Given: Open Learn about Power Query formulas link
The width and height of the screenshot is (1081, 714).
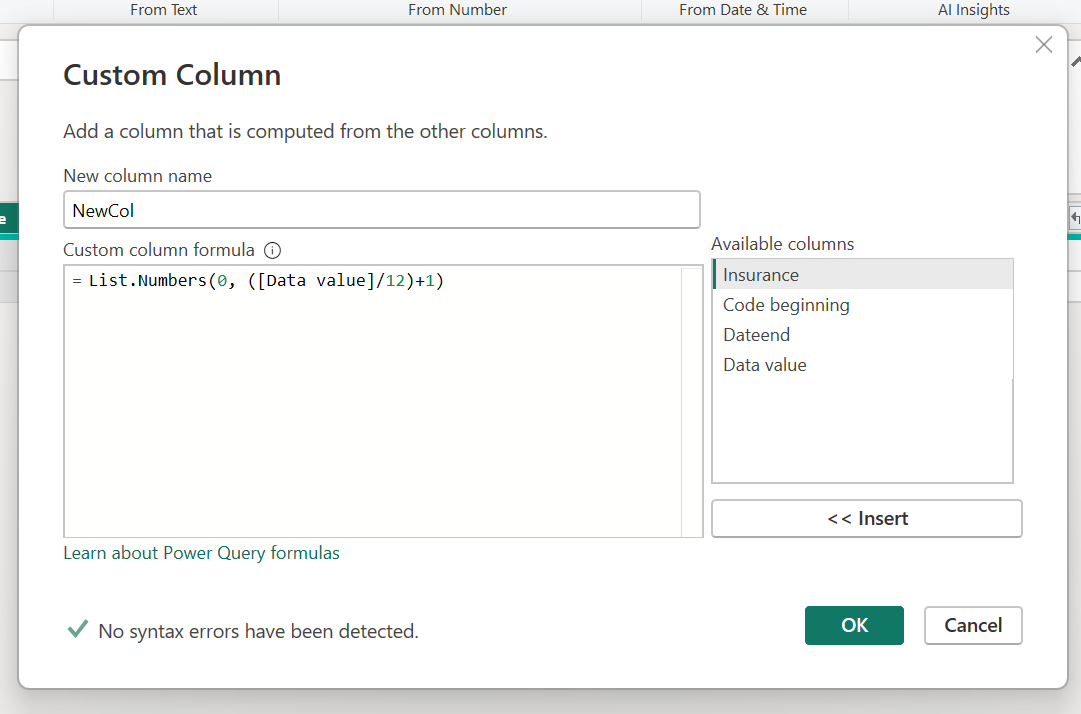Looking at the screenshot, I should 201,553.
